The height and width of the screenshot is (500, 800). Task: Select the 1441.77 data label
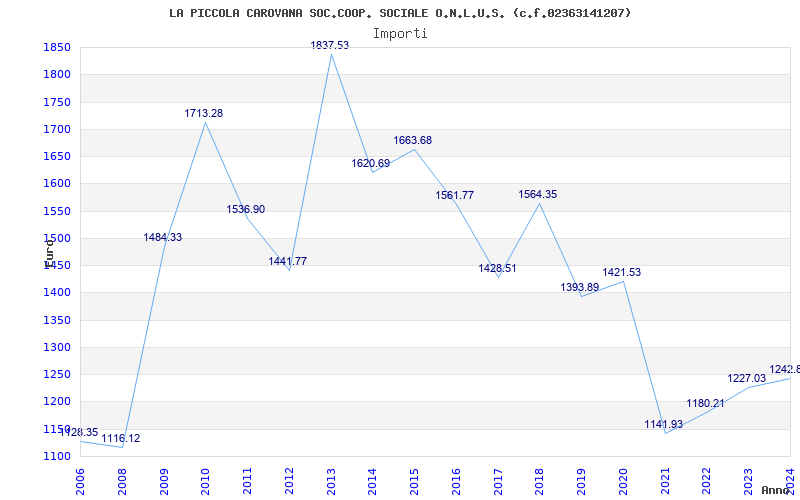coord(288,261)
